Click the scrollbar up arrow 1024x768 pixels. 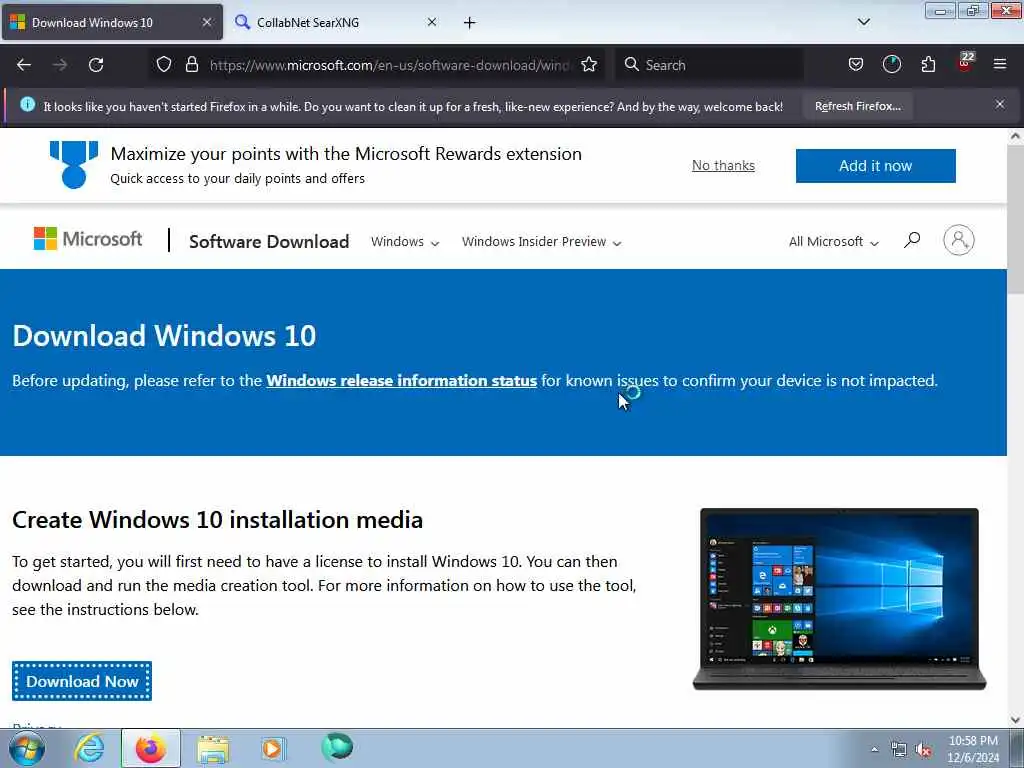[1016, 136]
